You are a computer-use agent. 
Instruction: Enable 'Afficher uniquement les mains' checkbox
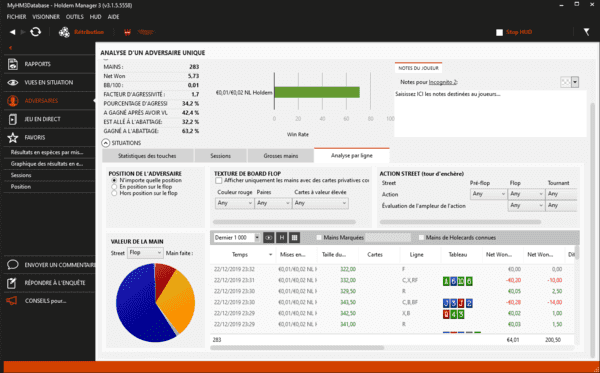point(218,180)
